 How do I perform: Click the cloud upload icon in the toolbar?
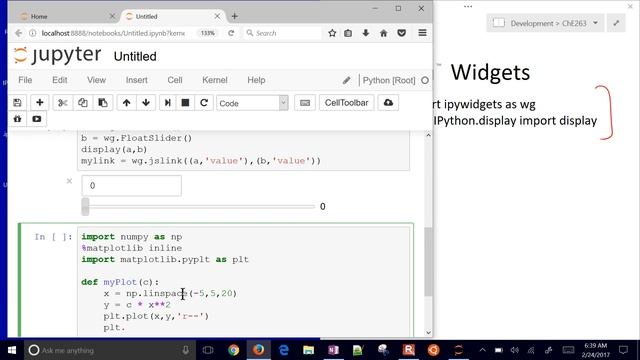click(388, 103)
